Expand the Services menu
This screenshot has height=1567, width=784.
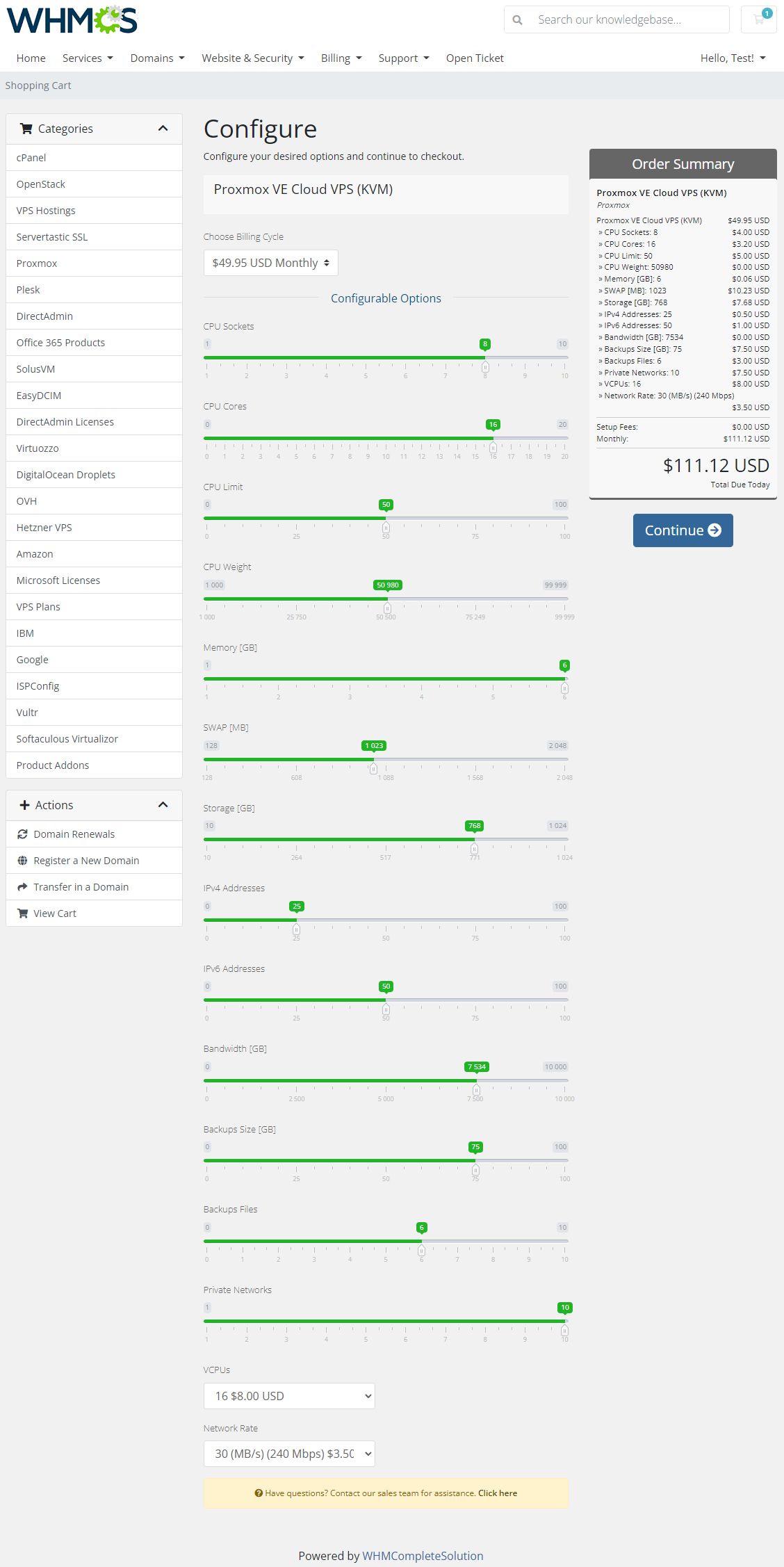click(88, 58)
